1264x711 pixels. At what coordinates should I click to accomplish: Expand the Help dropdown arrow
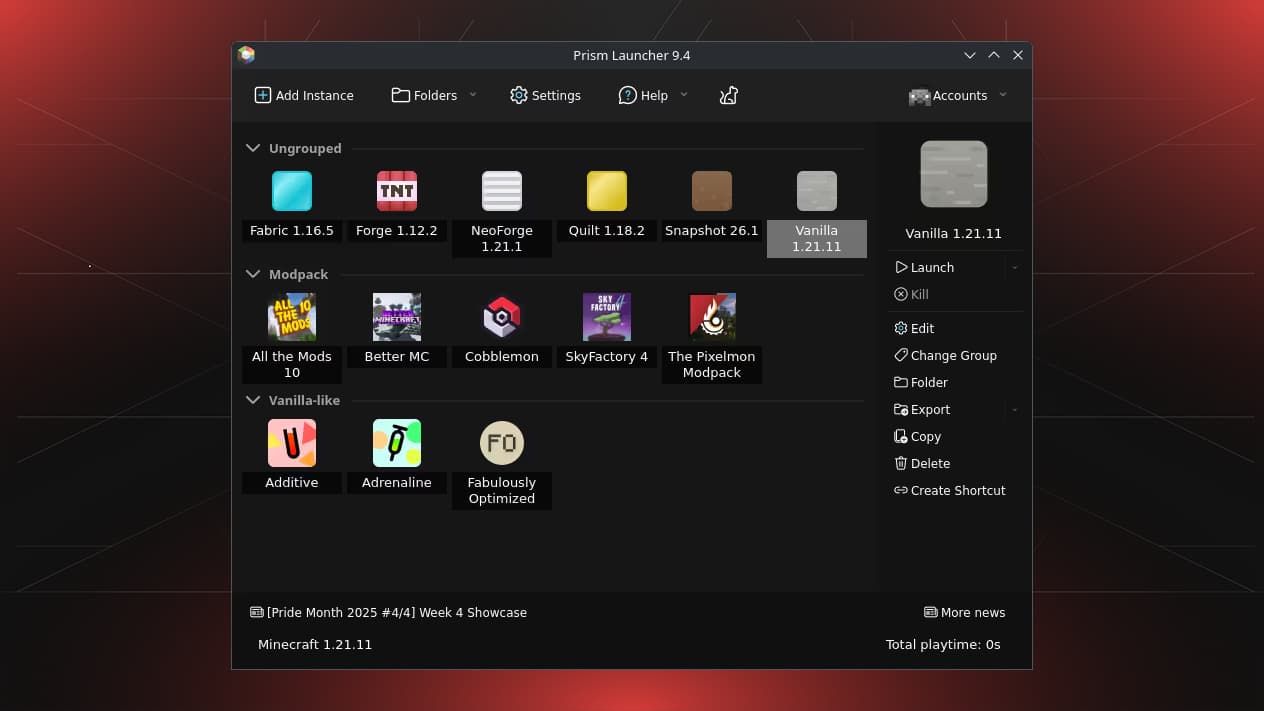tap(684, 95)
